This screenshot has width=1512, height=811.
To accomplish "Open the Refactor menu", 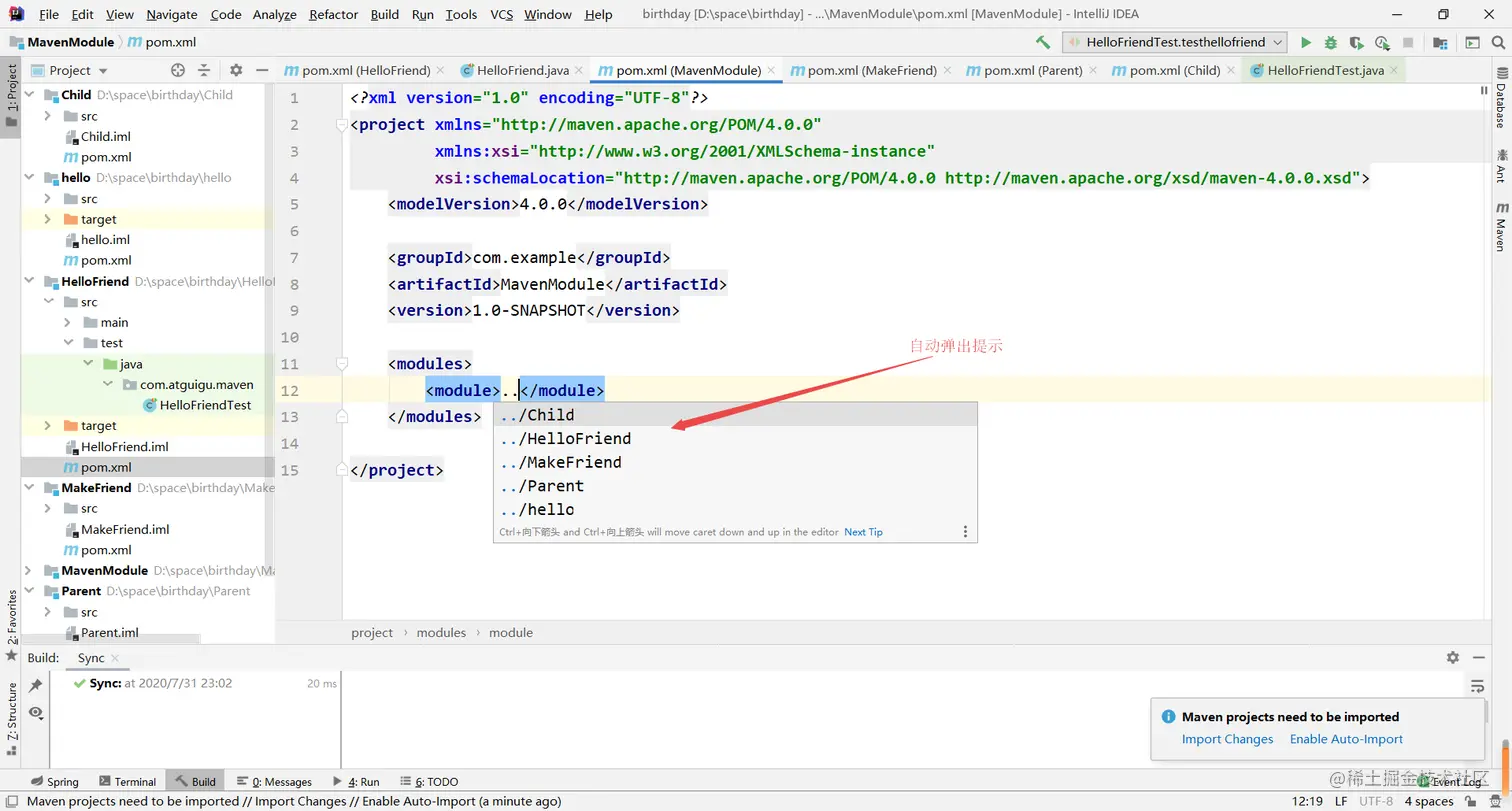I will [x=334, y=15].
